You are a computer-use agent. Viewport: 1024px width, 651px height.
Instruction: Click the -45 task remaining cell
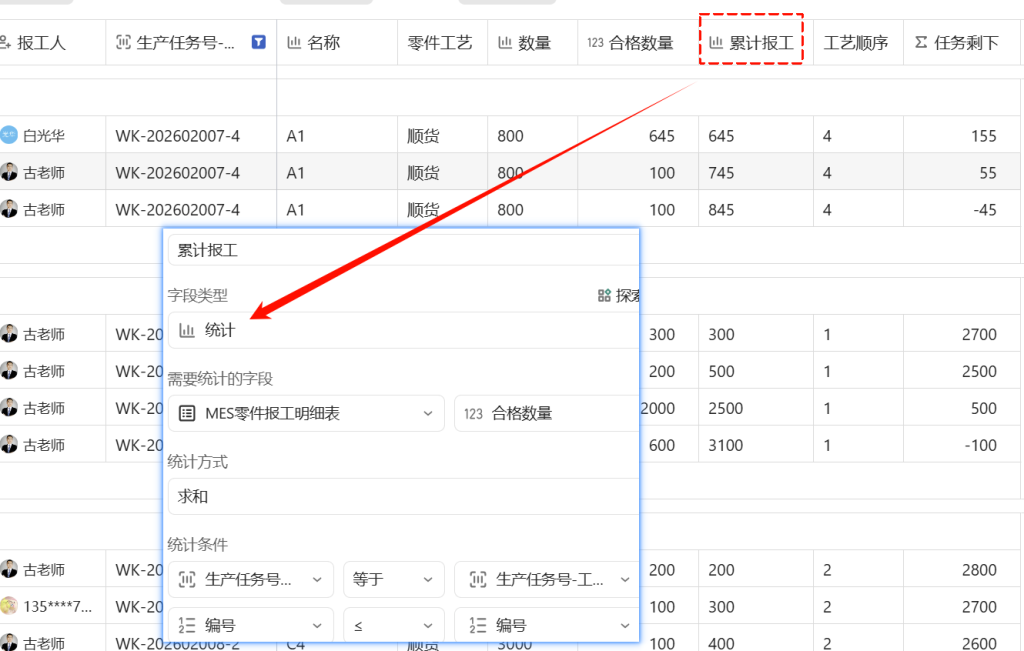[962, 209]
